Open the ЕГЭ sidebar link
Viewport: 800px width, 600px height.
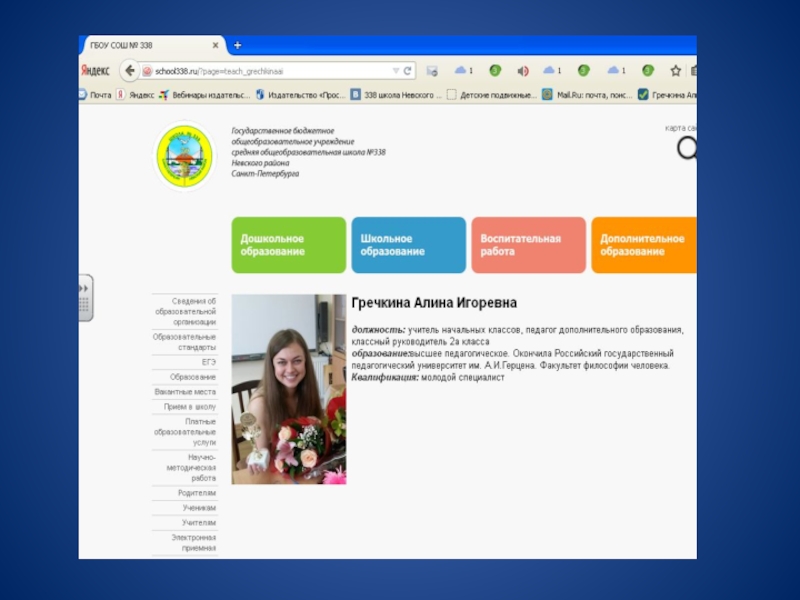click(x=208, y=361)
